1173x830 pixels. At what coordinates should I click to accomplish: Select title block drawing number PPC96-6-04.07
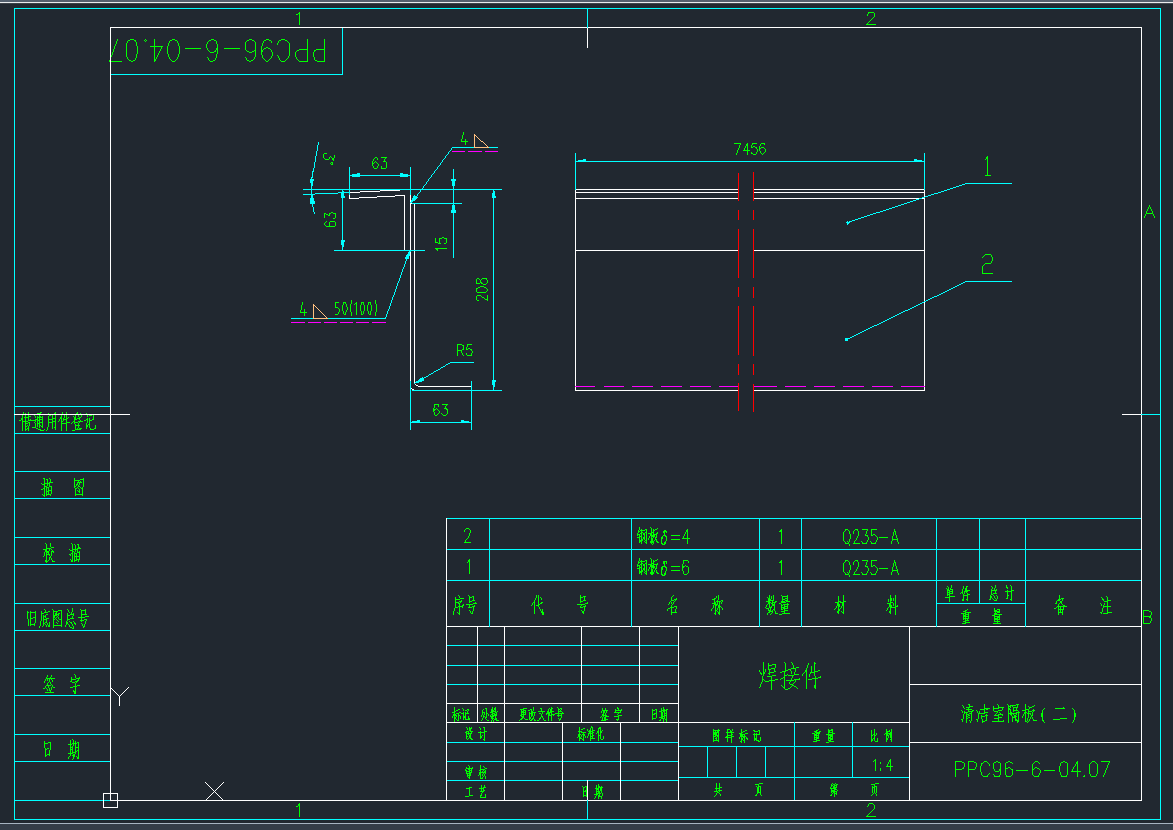(x=1032, y=769)
